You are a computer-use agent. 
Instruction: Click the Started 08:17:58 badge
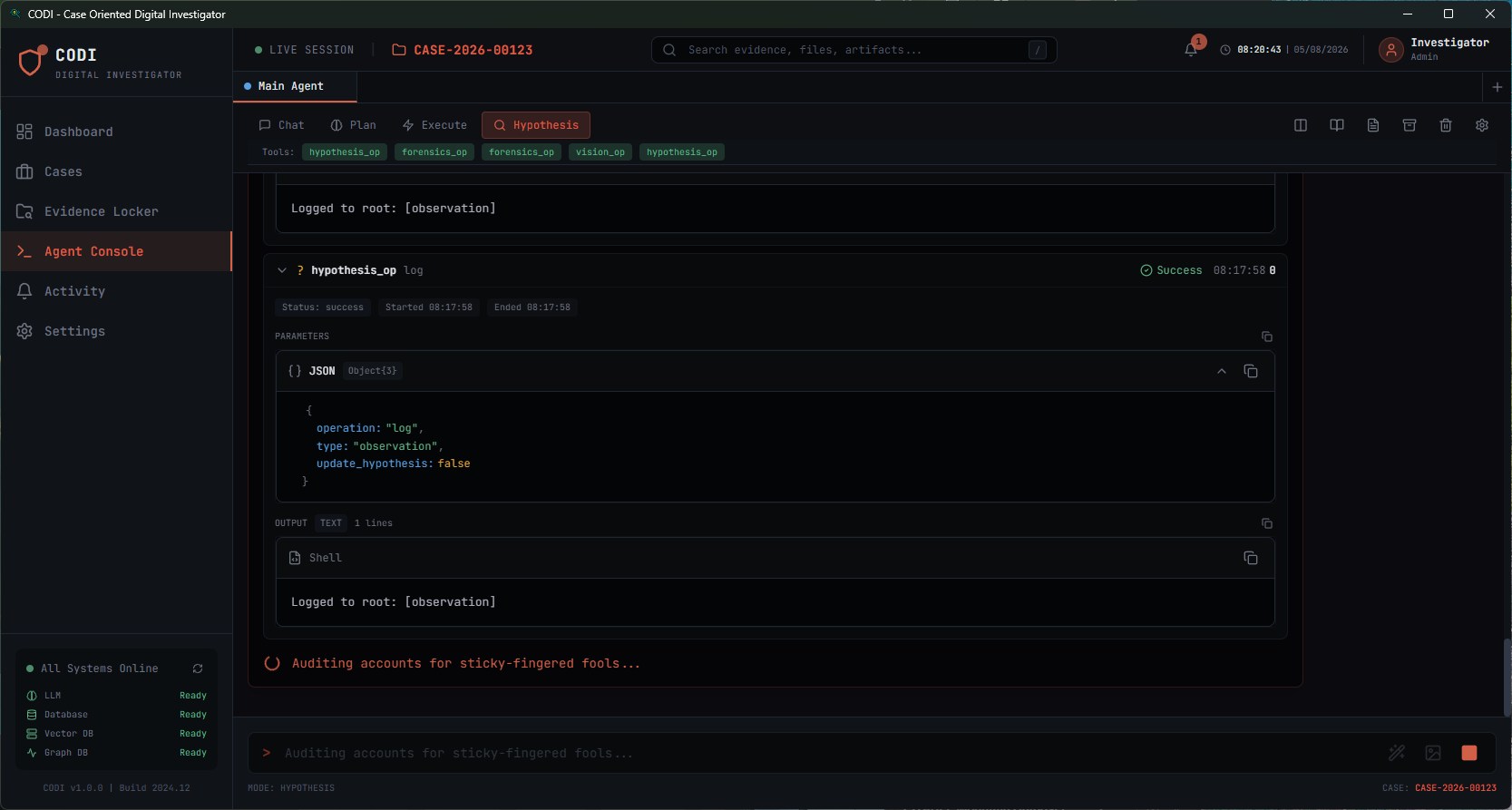pos(429,307)
